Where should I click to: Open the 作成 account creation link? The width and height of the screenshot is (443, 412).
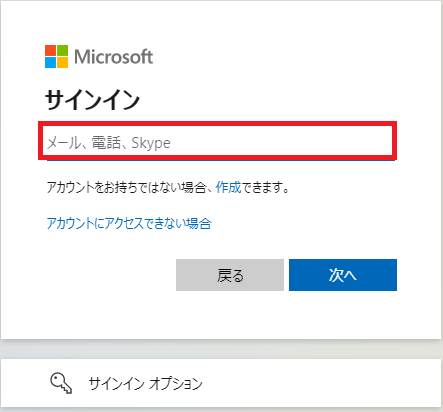[x=228, y=187]
